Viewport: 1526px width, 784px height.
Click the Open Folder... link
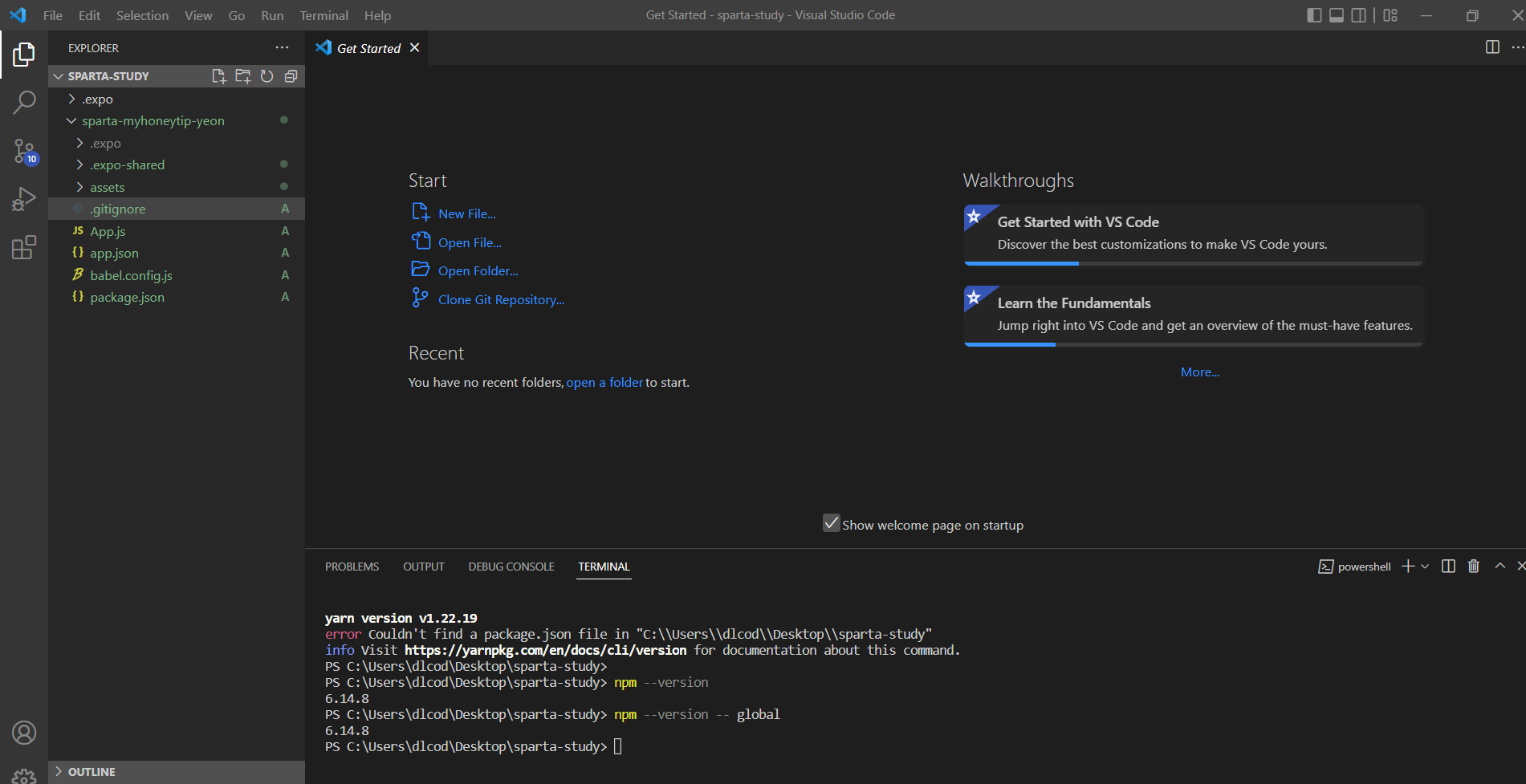pyautogui.click(x=478, y=271)
